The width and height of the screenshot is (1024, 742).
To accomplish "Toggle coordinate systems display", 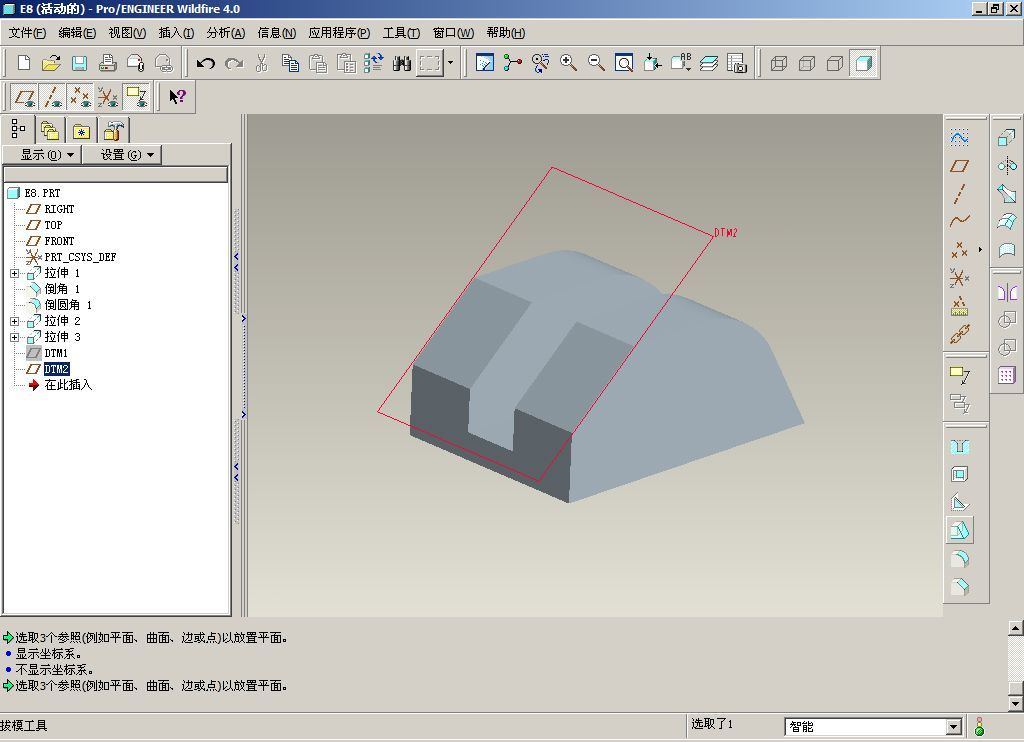I will pyautogui.click(x=108, y=97).
